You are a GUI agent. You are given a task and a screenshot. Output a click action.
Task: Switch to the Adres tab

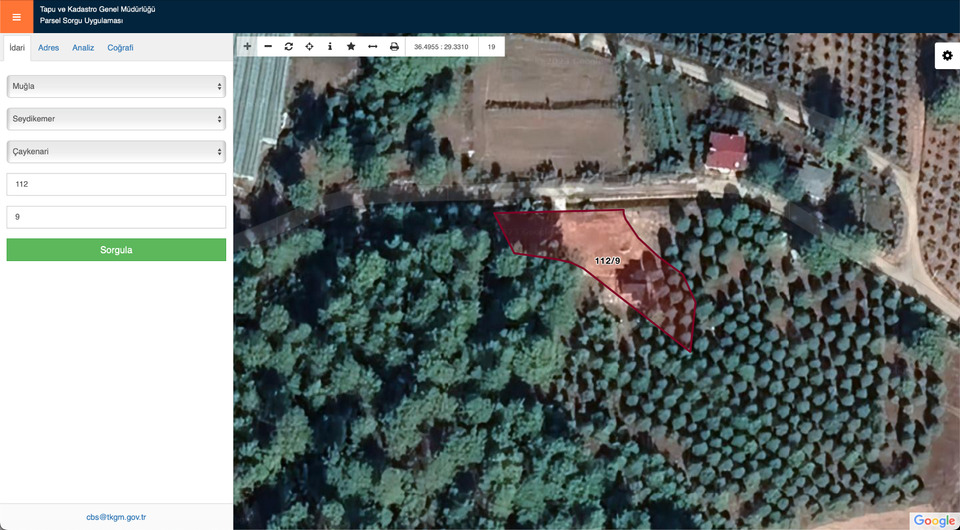(48, 48)
